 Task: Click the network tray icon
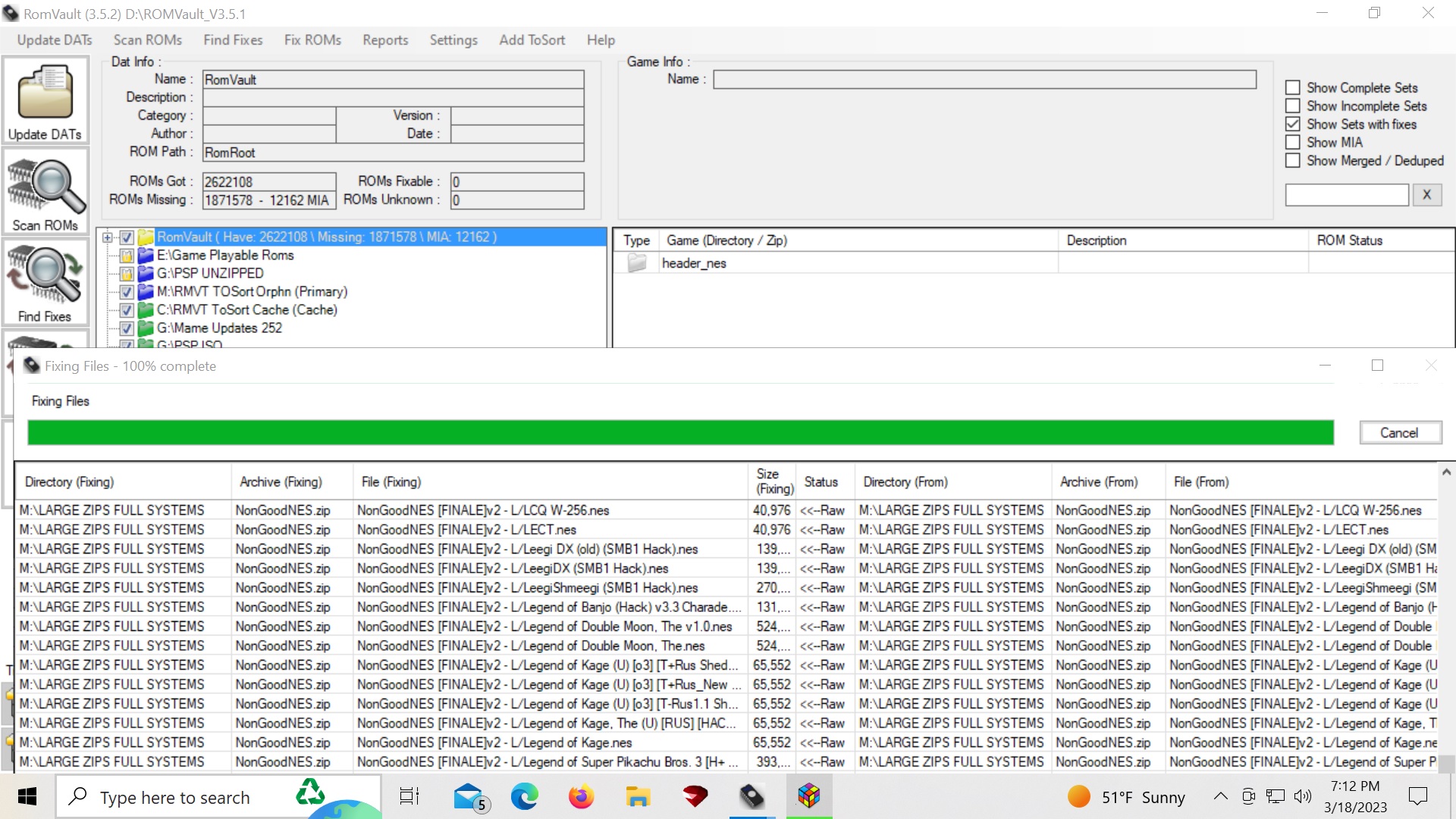coord(1276,796)
